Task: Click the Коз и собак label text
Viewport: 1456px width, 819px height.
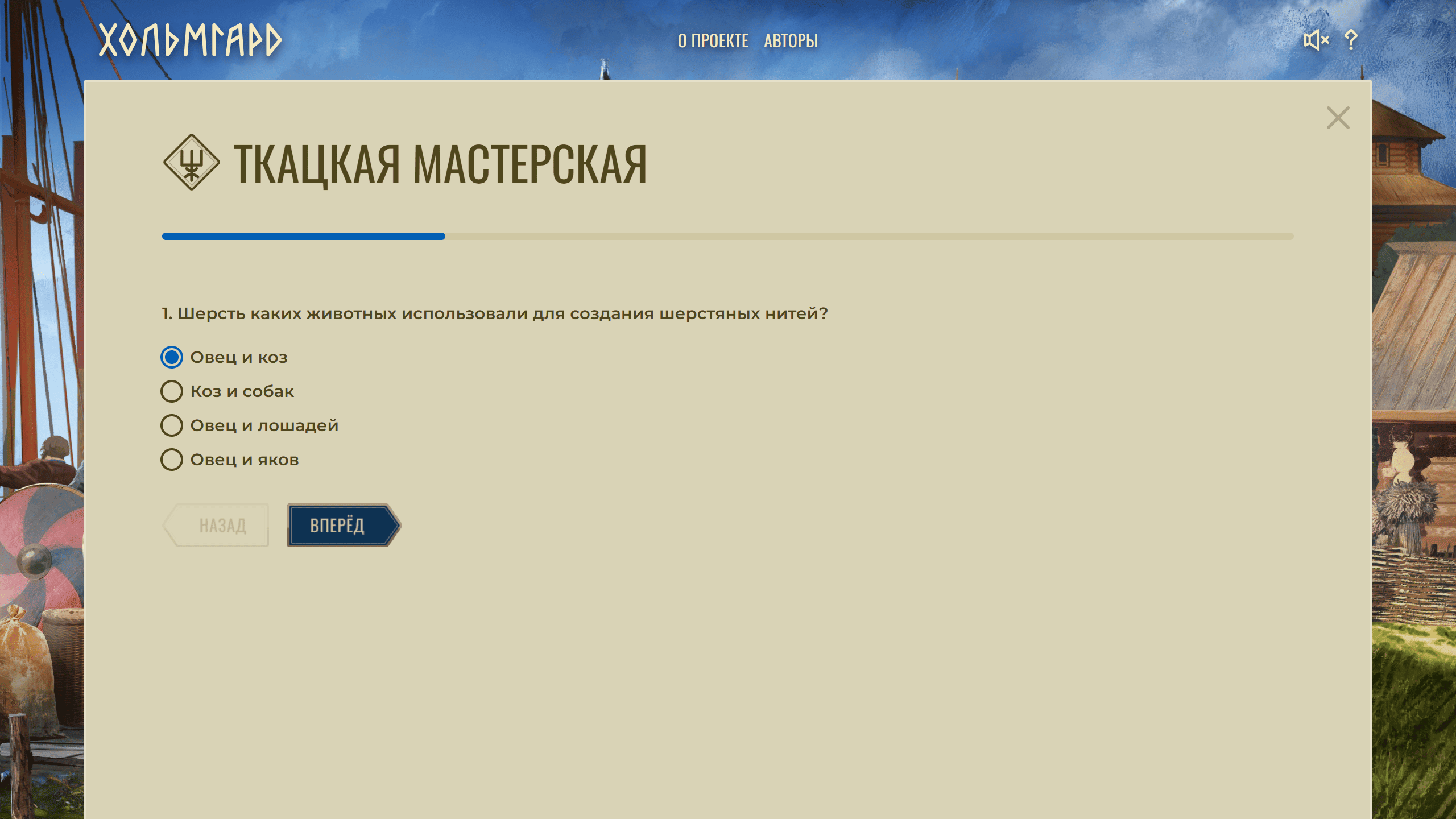Action: point(242,392)
